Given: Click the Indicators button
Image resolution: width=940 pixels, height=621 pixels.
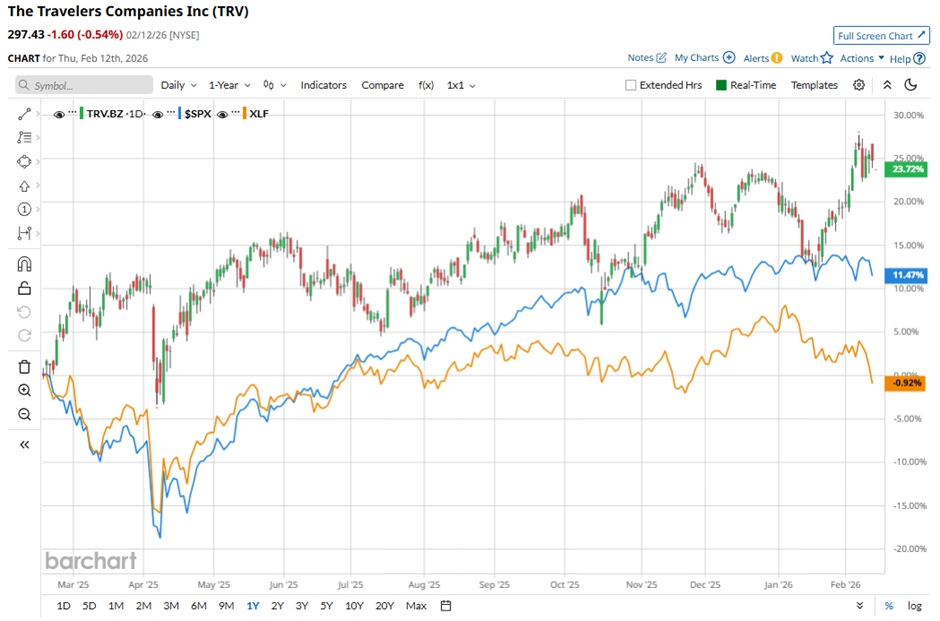Looking at the screenshot, I should [x=323, y=85].
